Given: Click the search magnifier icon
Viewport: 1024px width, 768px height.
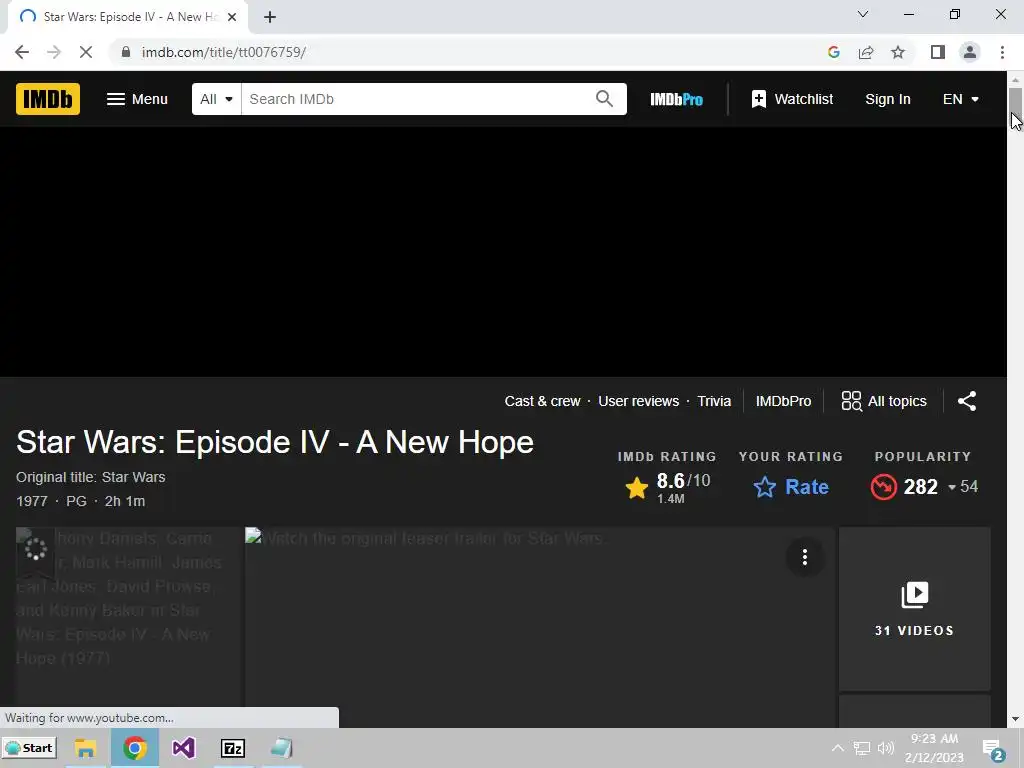Looking at the screenshot, I should pyautogui.click(x=605, y=99).
